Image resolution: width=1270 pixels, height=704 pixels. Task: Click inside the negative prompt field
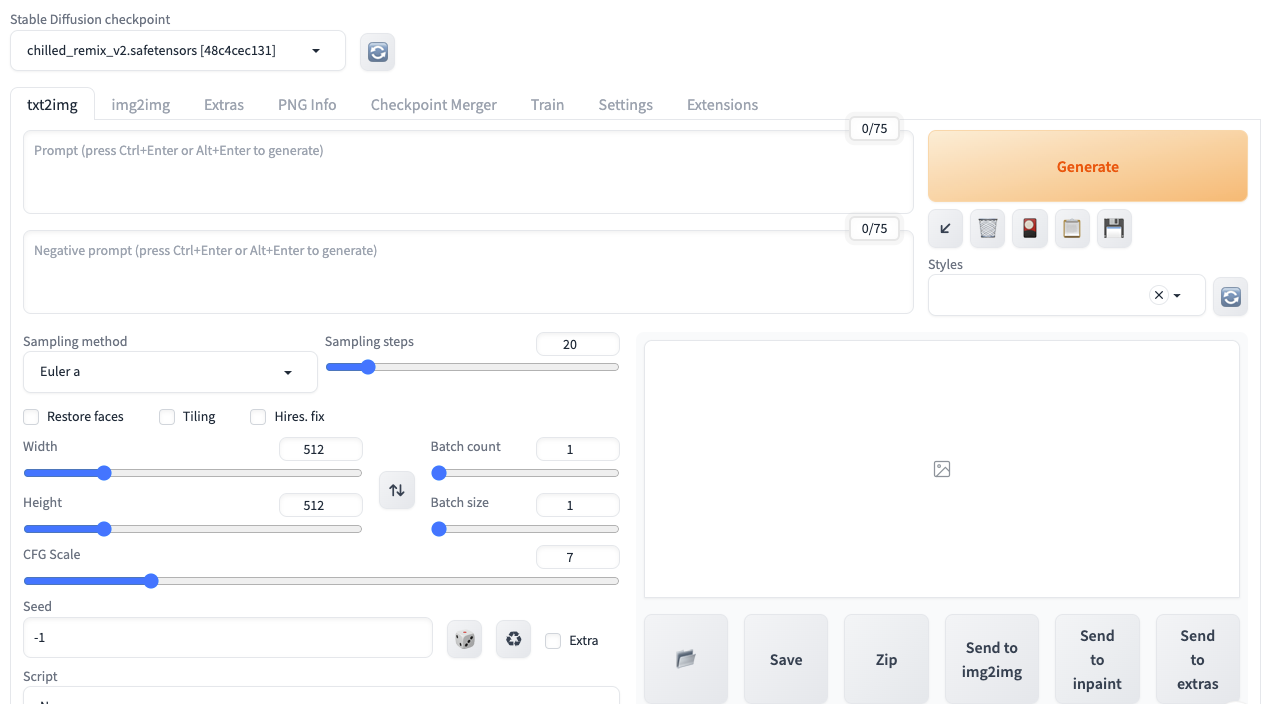468,272
